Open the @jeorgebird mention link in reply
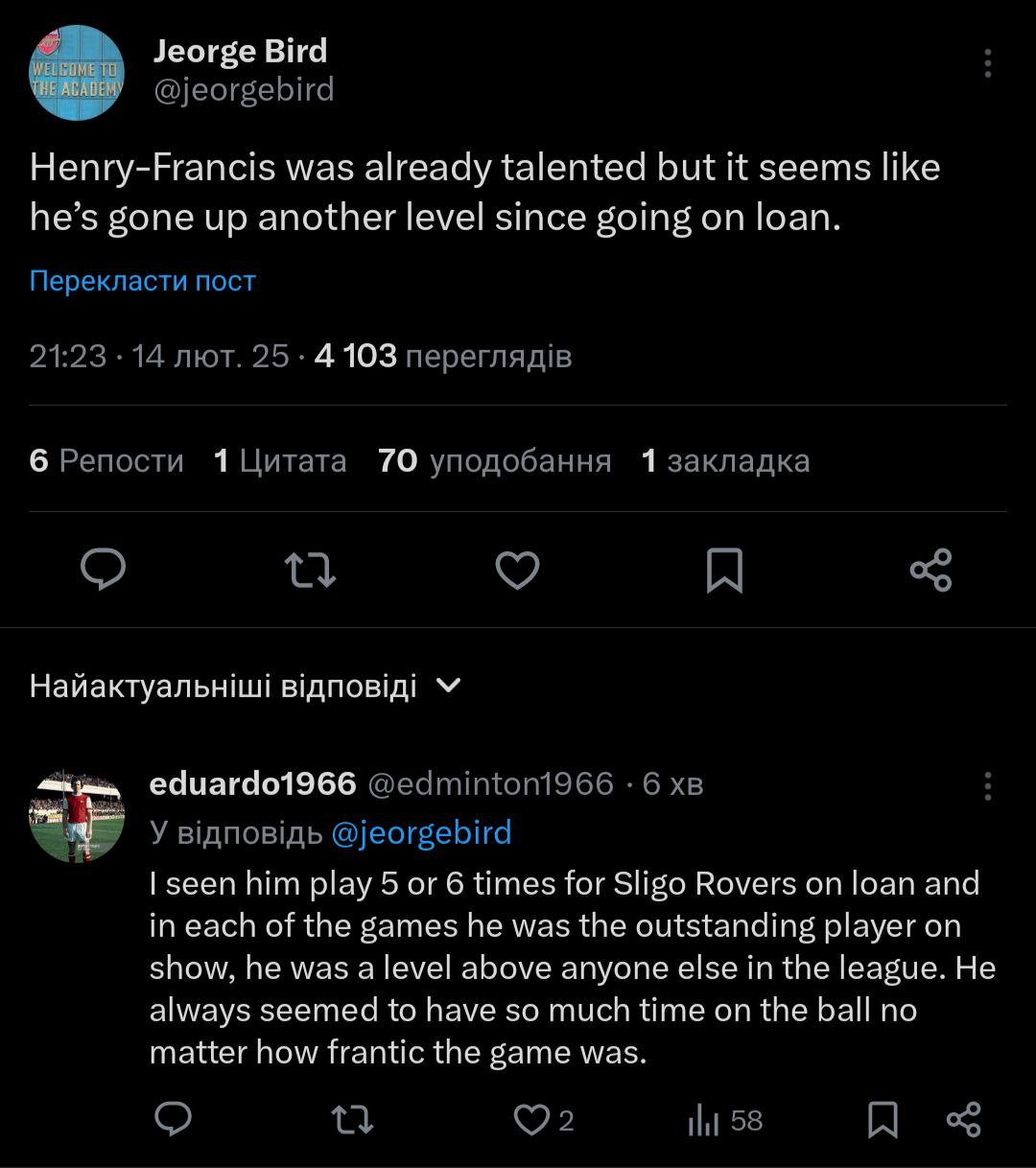The image size is (1036, 1168). 421,832
